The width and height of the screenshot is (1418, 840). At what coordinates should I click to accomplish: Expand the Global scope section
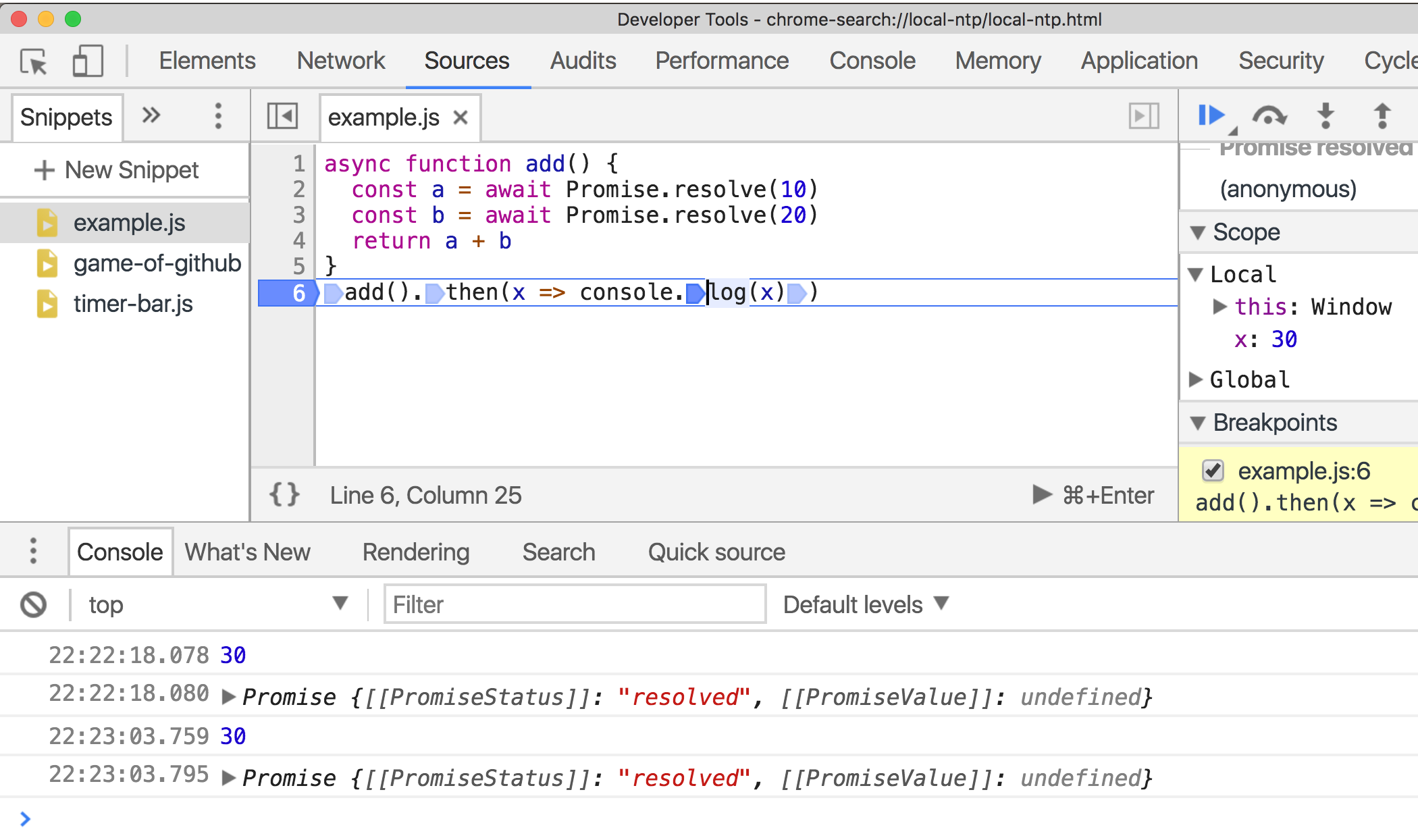(x=1196, y=379)
